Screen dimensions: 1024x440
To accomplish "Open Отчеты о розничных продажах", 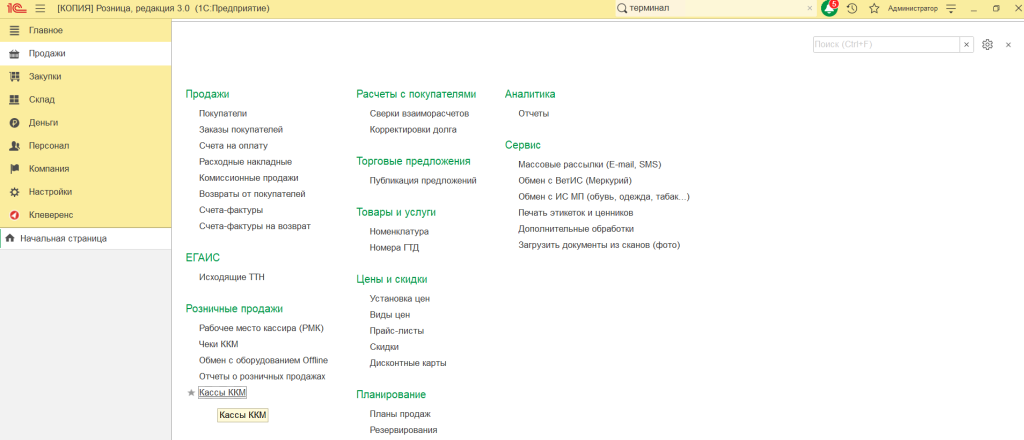I will pyautogui.click(x=262, y=377).
